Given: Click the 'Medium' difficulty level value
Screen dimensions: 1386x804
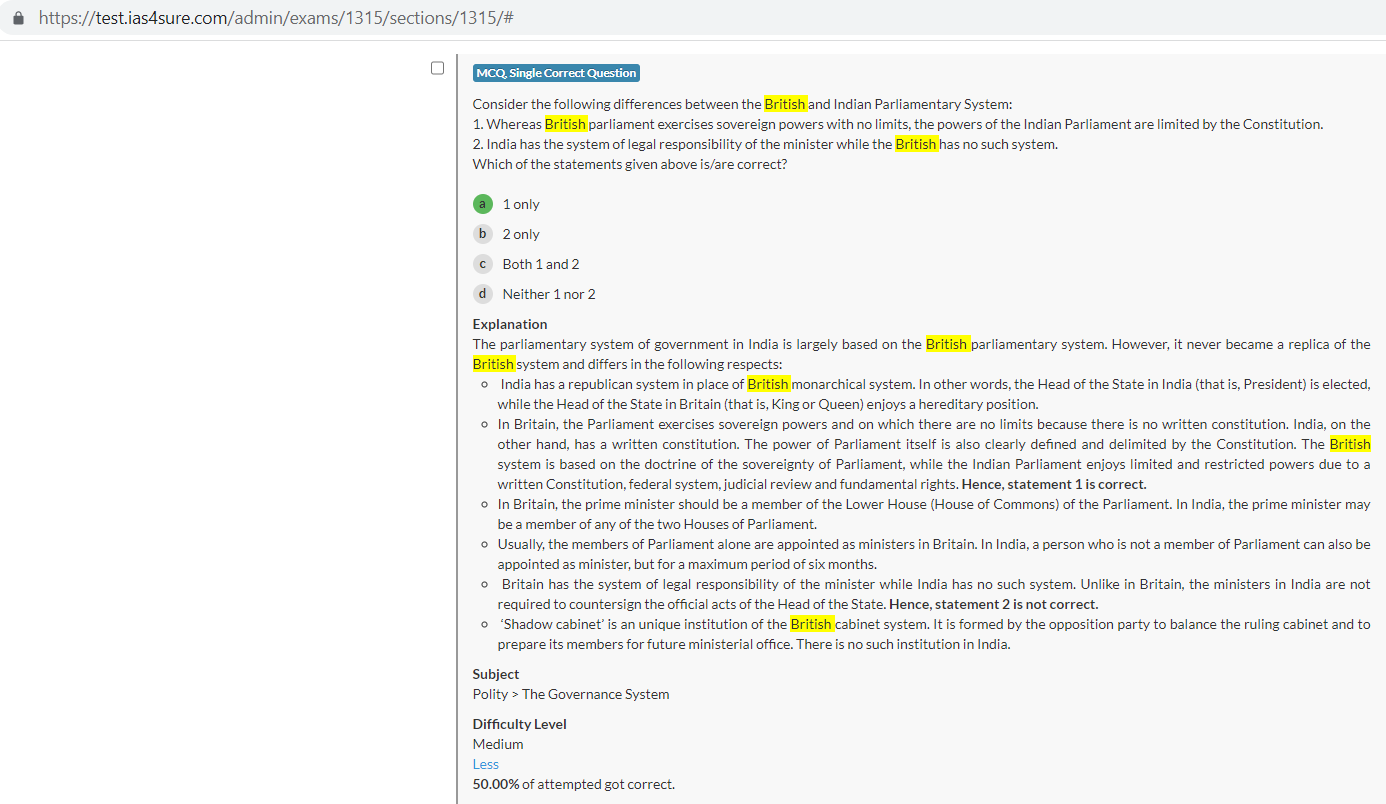Looking at the screenshot, I should (498, 744).
